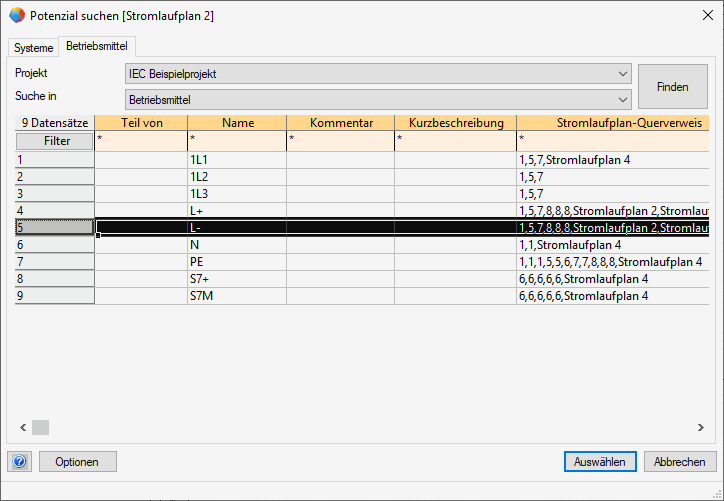Switch to the Systeme tab
The image size is (724, 501).
[x=34, y=48]
